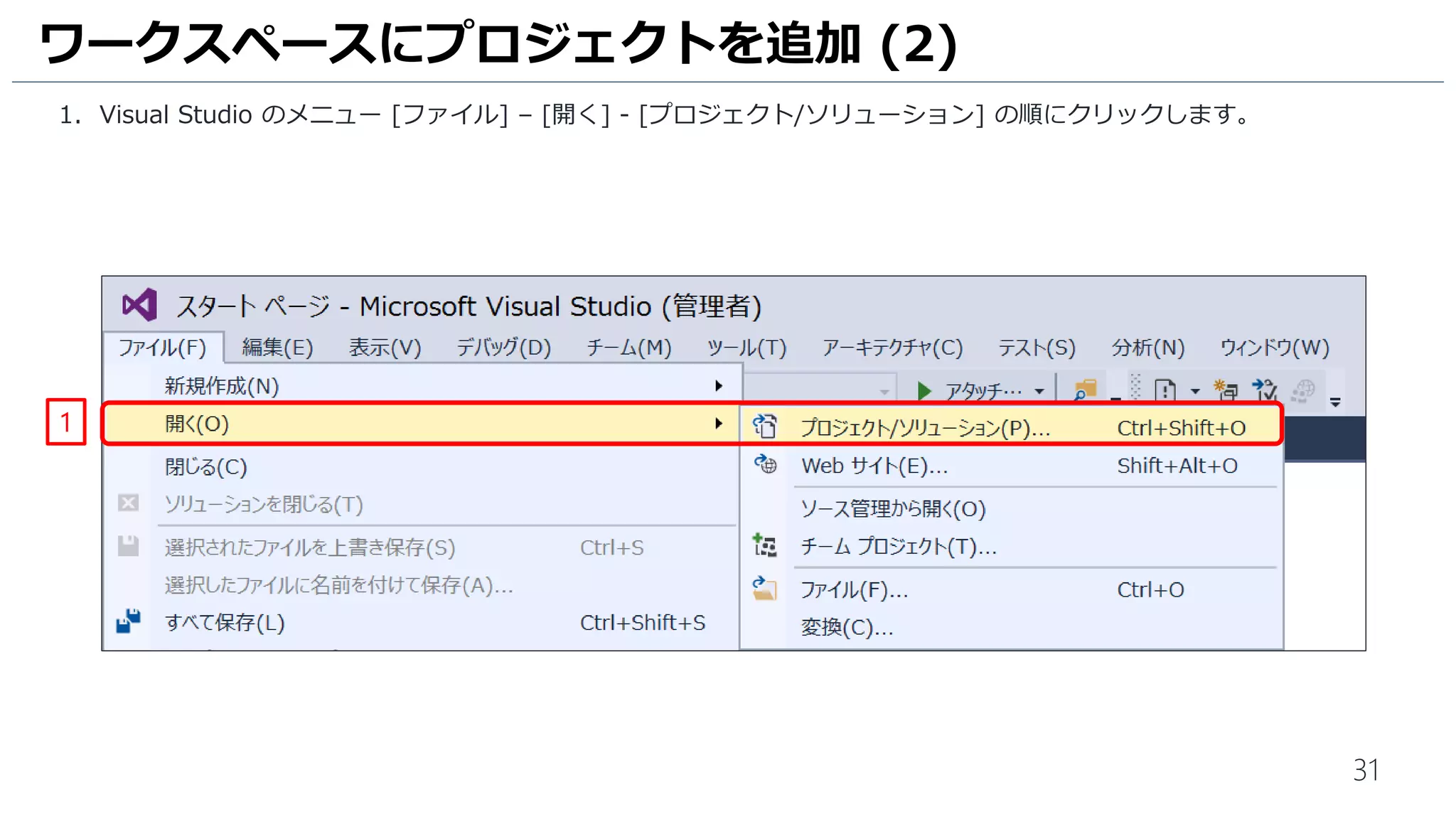Open the toolbar overflow options arrow
1456x819 pixels.
click(1335, 402)
